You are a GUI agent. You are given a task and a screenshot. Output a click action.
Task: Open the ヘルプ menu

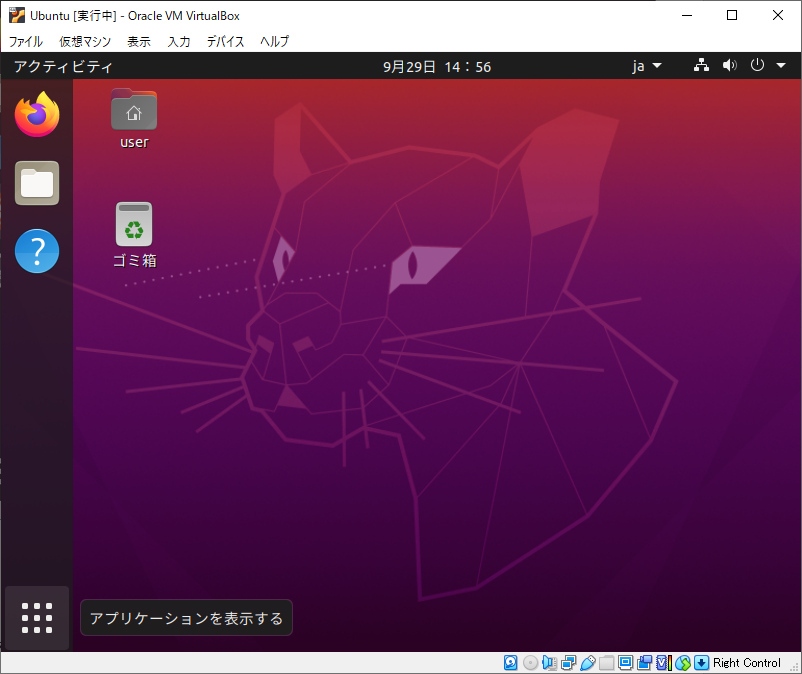point(274,41)
